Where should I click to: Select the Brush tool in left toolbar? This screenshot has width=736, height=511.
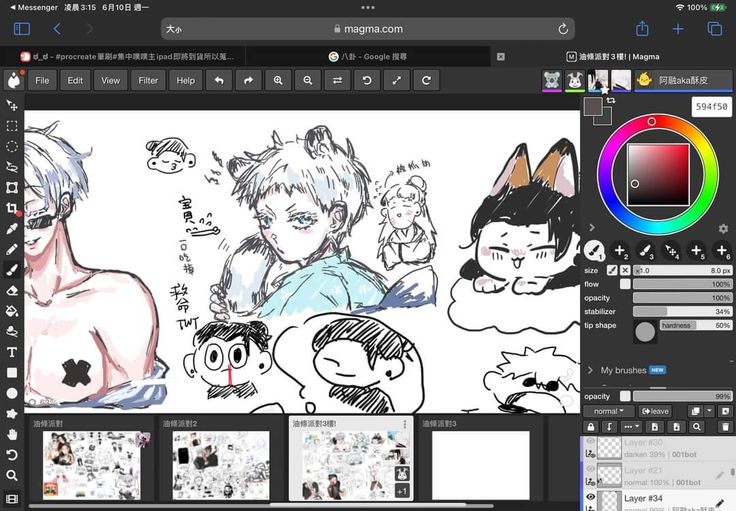tap(12, 270)
